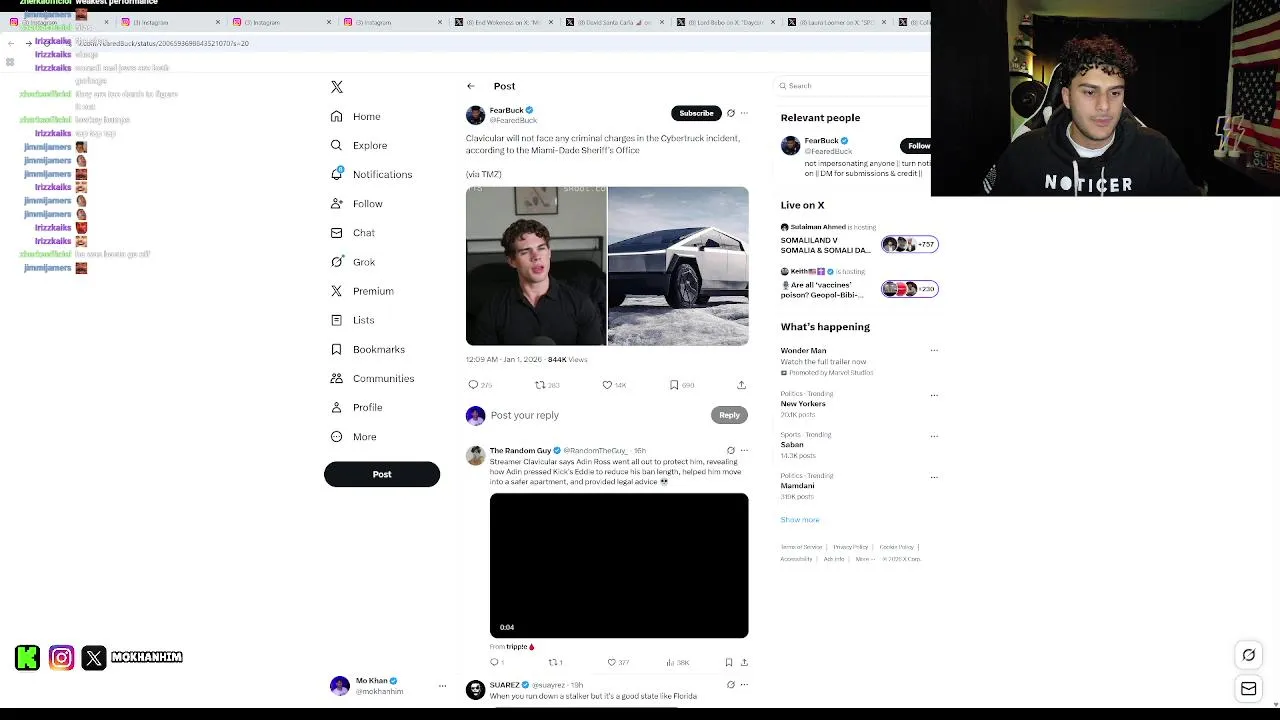This screenshot has height=720, width=1280.
Task: Click the back arrow beside Post heading
Action: point(471,86)
